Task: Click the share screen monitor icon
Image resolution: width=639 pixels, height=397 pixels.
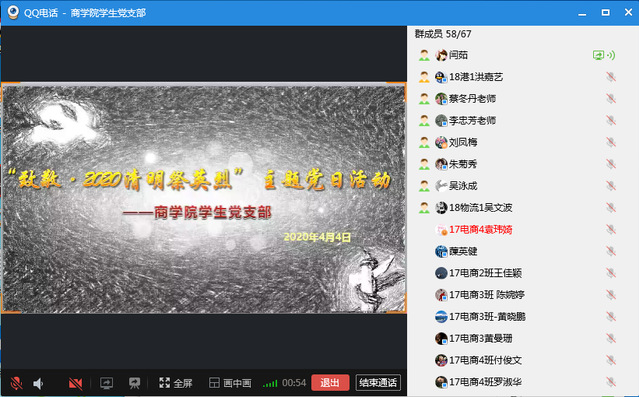Action: tap(106, 383)
